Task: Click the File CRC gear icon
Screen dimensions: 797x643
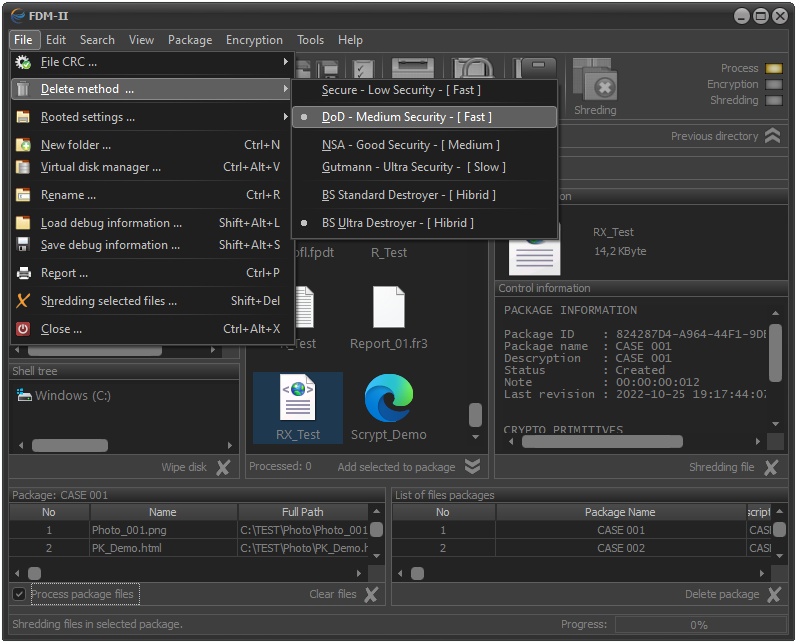Action: click(23, 62)
